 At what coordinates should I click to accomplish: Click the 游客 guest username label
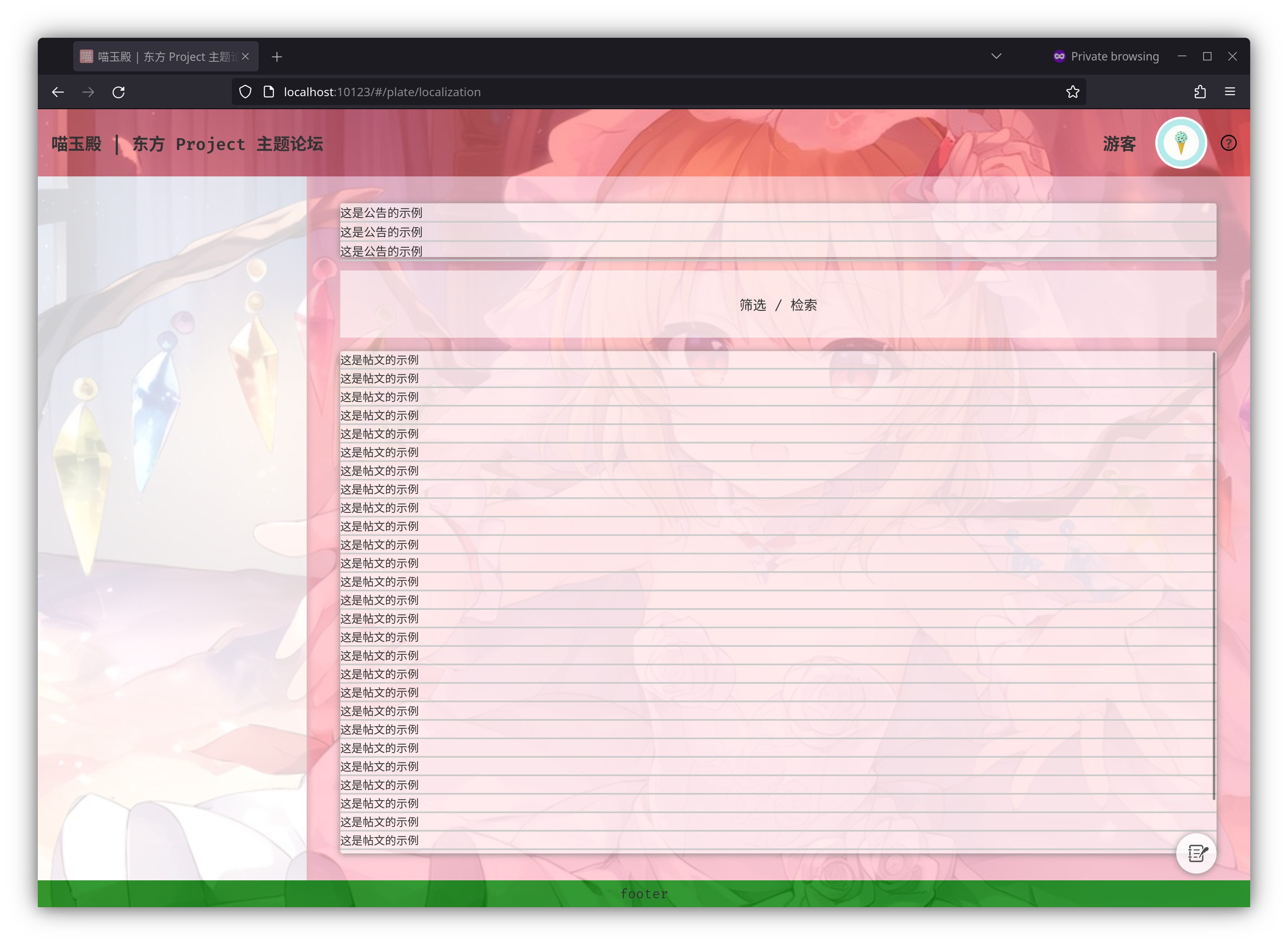tap(1119, 144)
